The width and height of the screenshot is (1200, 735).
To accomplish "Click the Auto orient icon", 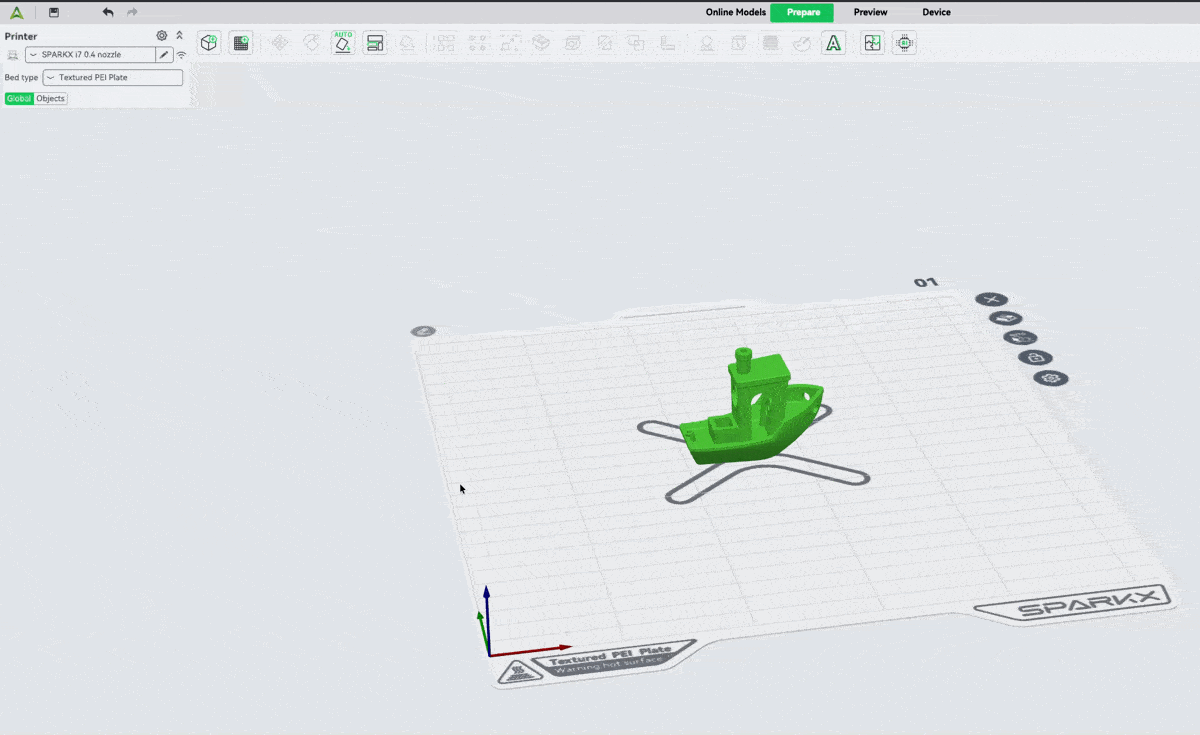I will (343, 43).
